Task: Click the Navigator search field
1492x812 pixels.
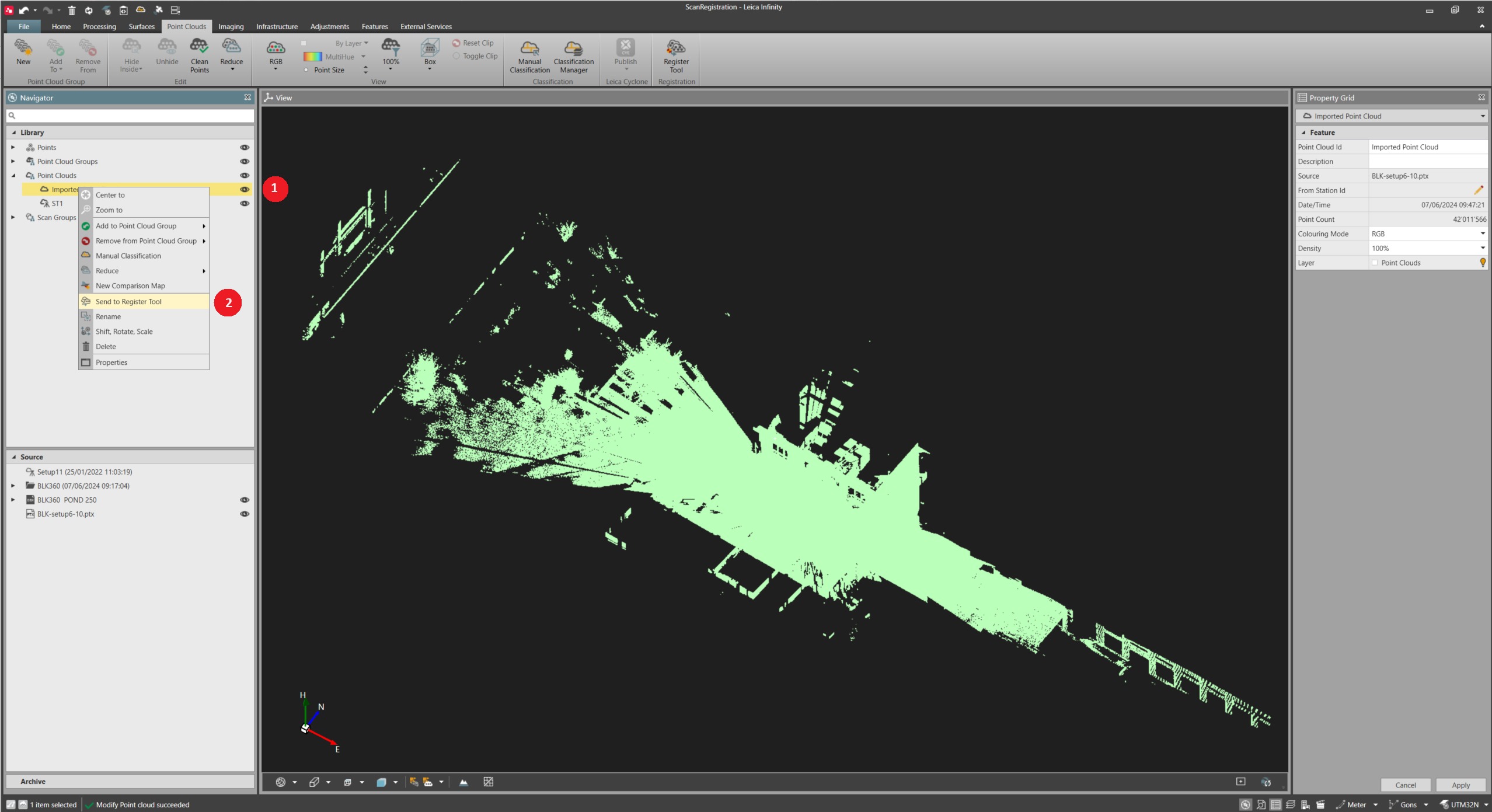Action: click(x=130, y=116)
